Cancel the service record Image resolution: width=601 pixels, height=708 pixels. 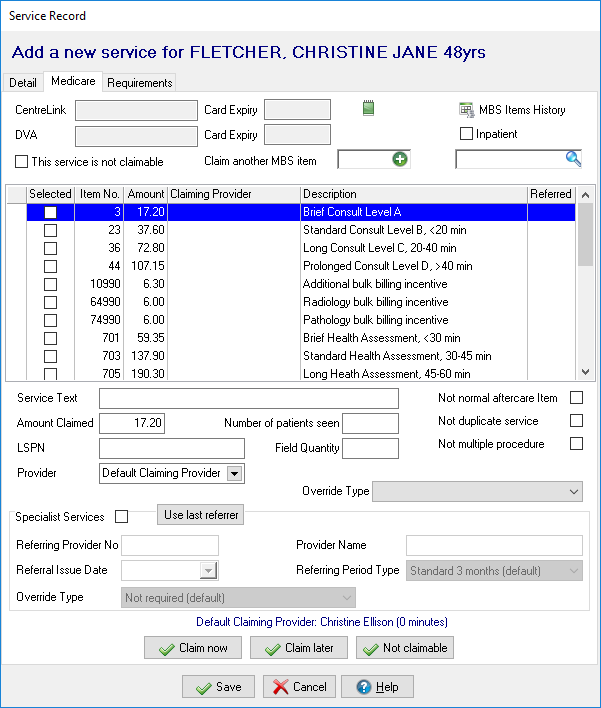(x=299, y=687)
